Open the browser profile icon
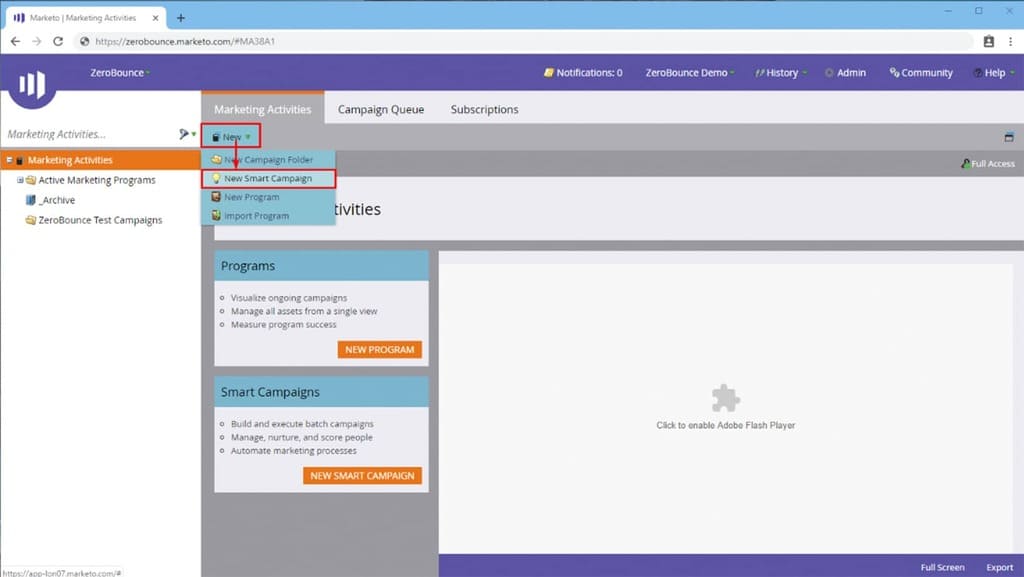Viewport: 1024px width, 577px height. tap(989, 41)
